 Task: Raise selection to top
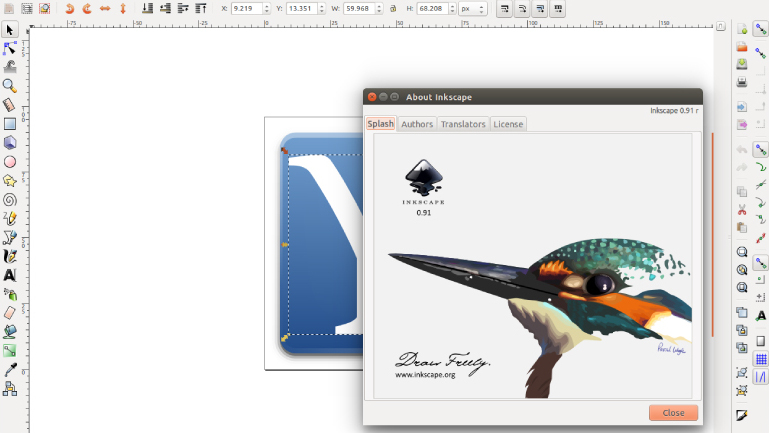[201, 8]
